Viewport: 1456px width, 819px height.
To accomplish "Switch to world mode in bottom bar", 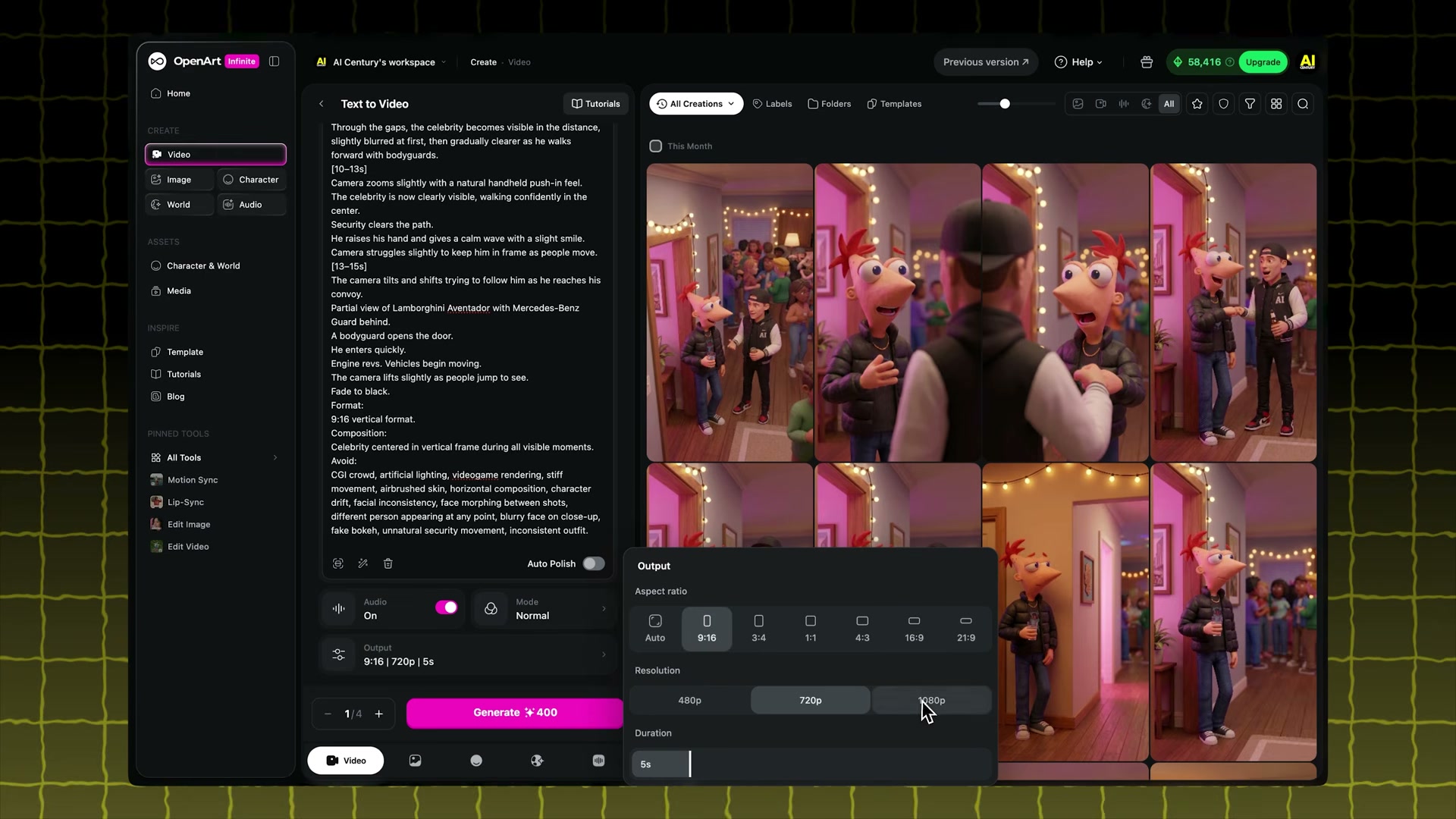I will [537, 761].
